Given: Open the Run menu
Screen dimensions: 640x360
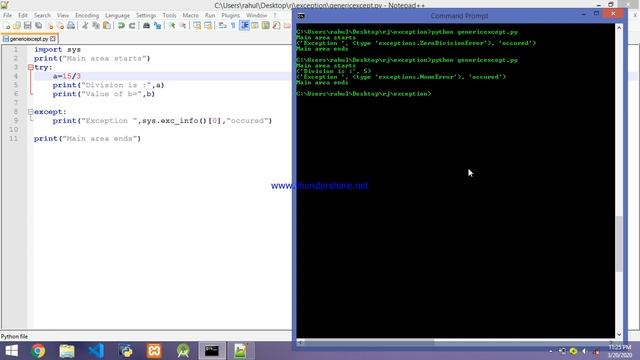Looking at the screenshot, I should tap(210, 16).
